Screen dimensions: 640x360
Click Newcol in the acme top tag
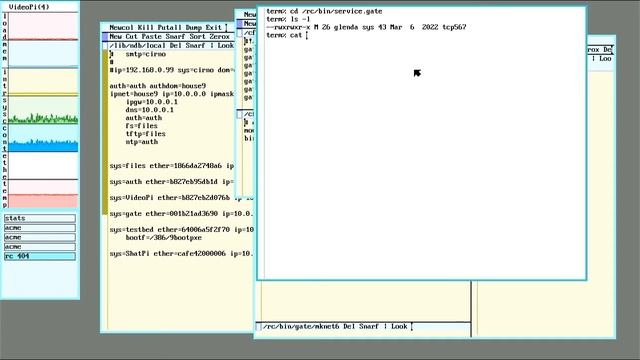pos(121,27)
